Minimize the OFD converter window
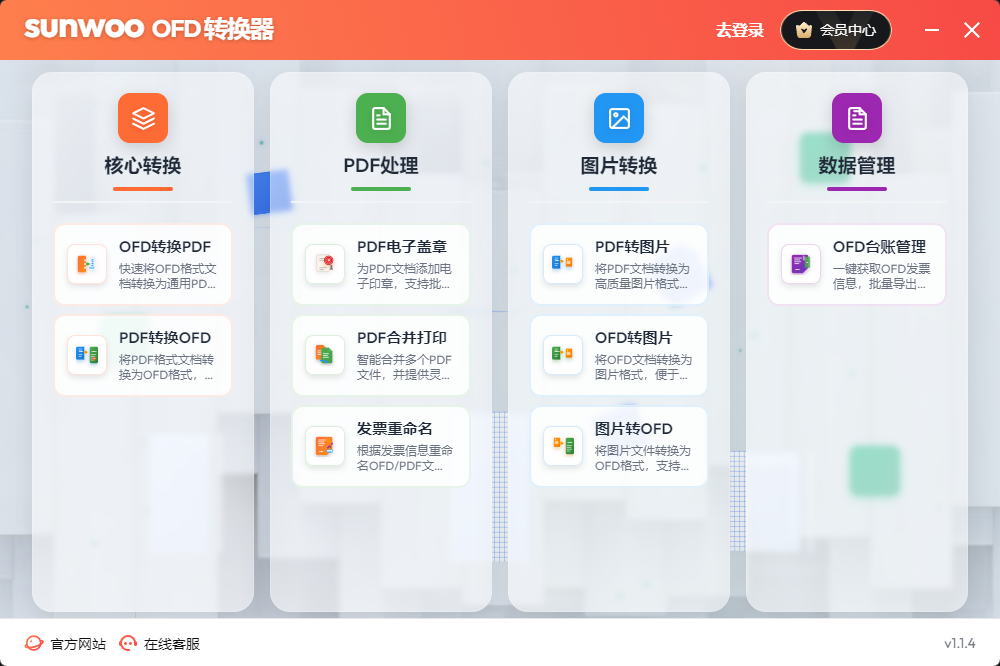 pyautogui.click(x=932, y=30)
